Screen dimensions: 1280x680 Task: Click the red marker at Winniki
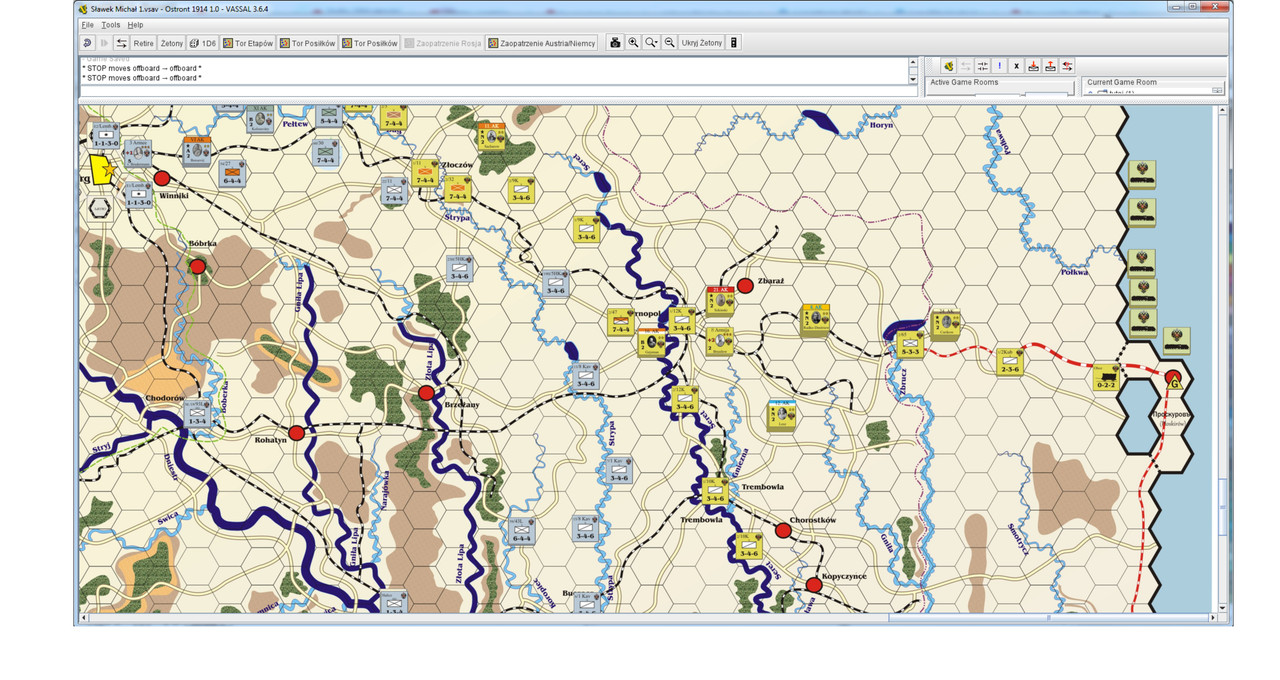[x=162, y=178]
